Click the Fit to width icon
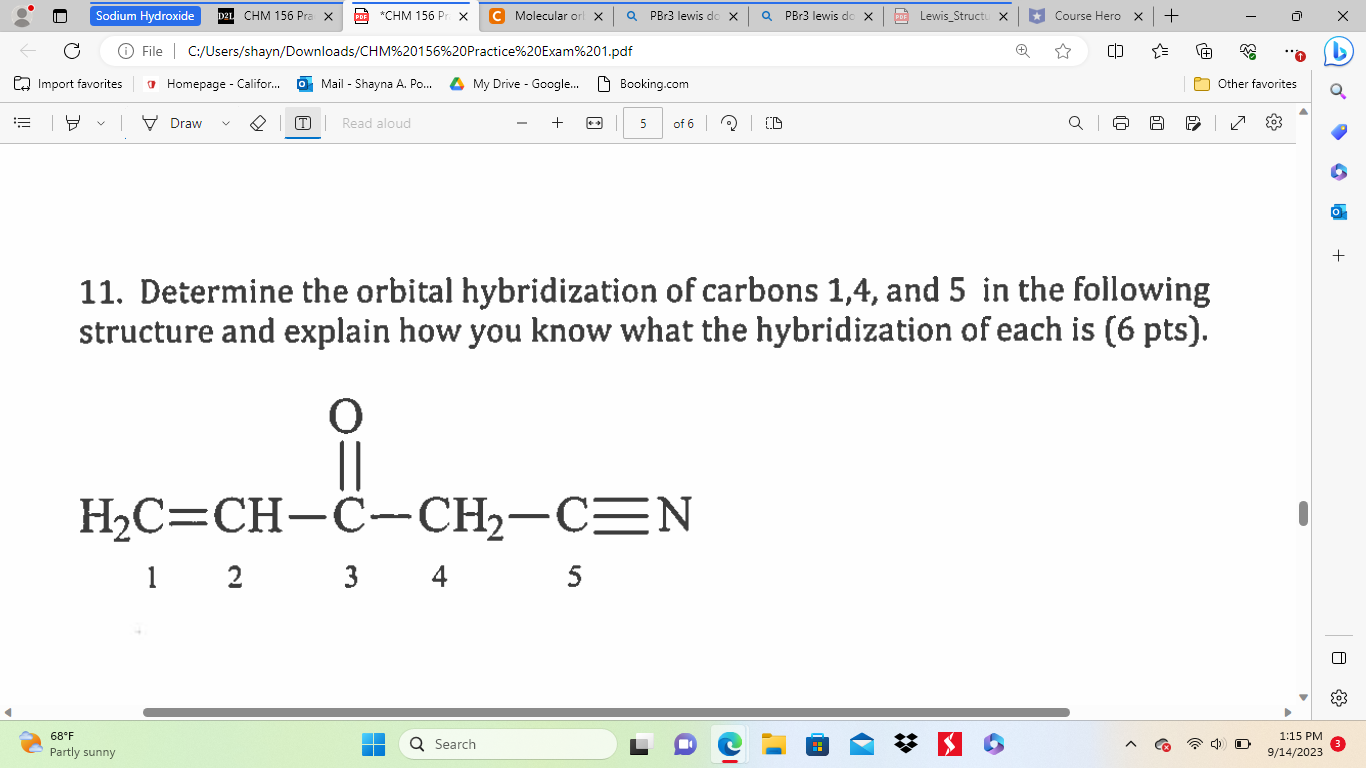 click(x=594, y=123)
